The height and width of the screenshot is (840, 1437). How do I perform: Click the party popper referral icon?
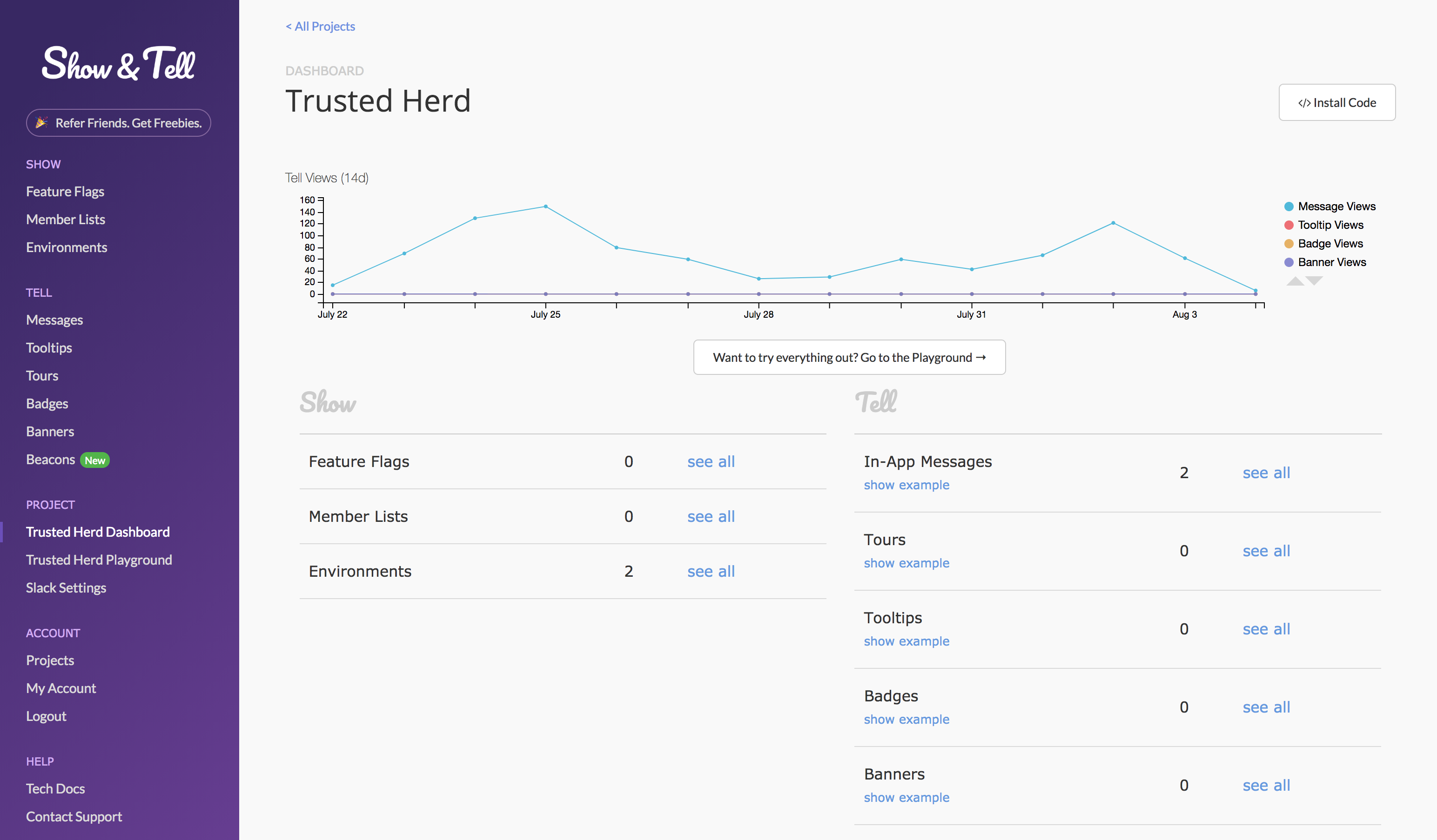[x=41, y=122]
